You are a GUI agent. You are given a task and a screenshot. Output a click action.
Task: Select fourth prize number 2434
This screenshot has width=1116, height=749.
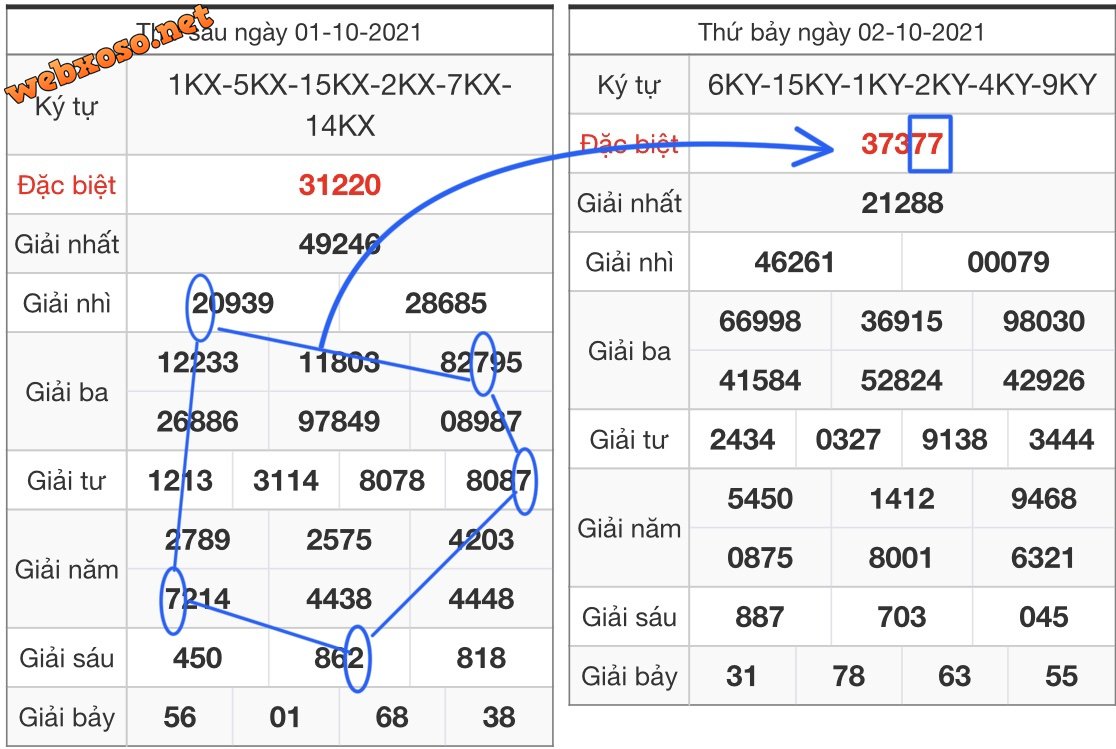742,439
